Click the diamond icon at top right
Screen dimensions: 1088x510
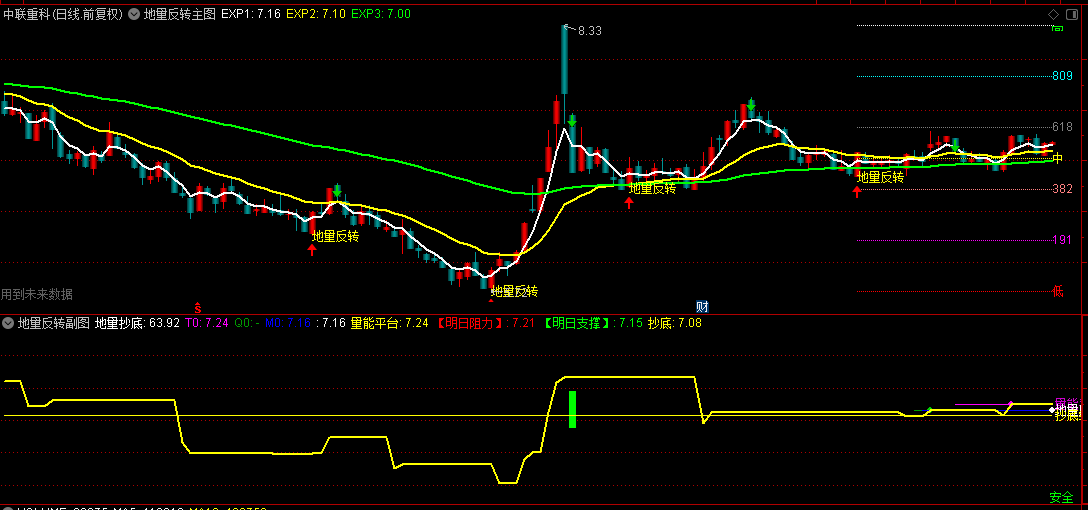[x=1053, y=14]
